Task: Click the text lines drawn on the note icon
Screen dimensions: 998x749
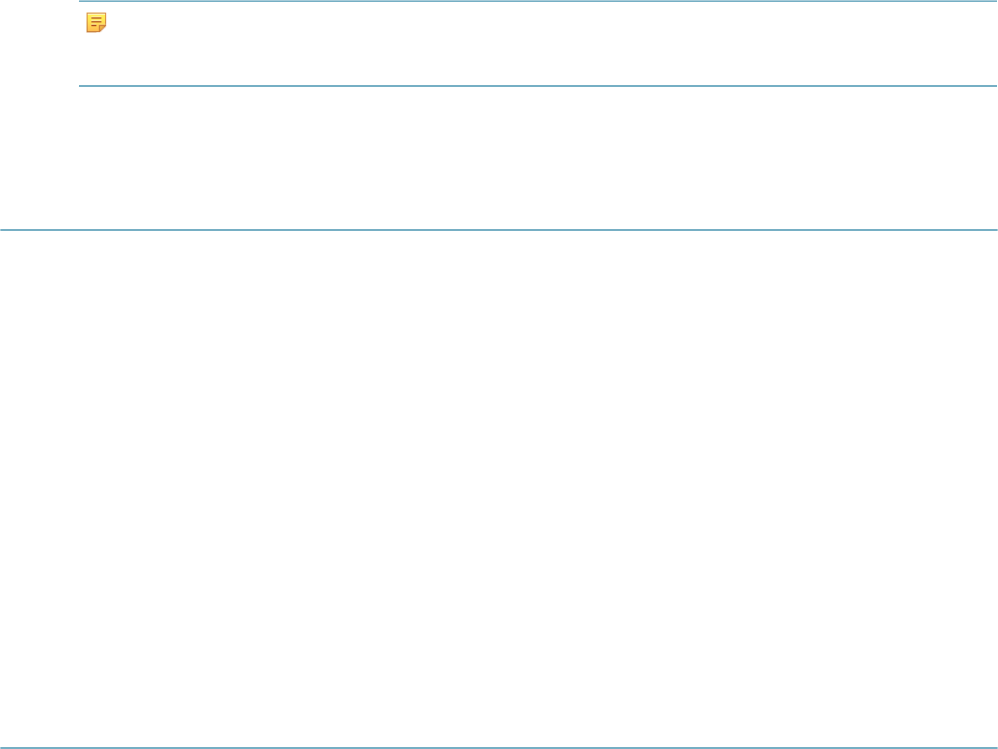Action: click(x=95, y=21)
